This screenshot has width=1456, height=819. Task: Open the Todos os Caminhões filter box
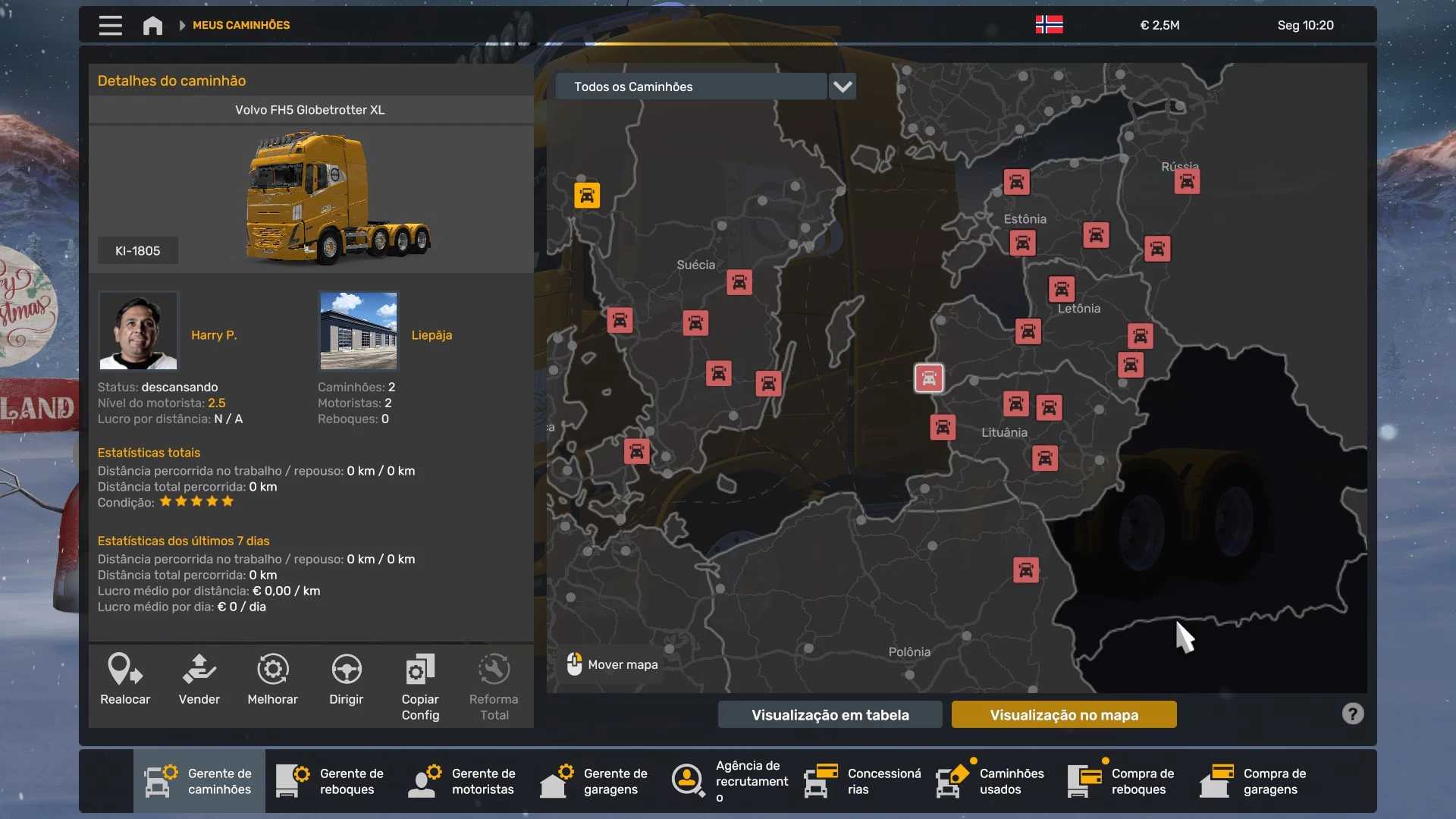click(690, 86)
